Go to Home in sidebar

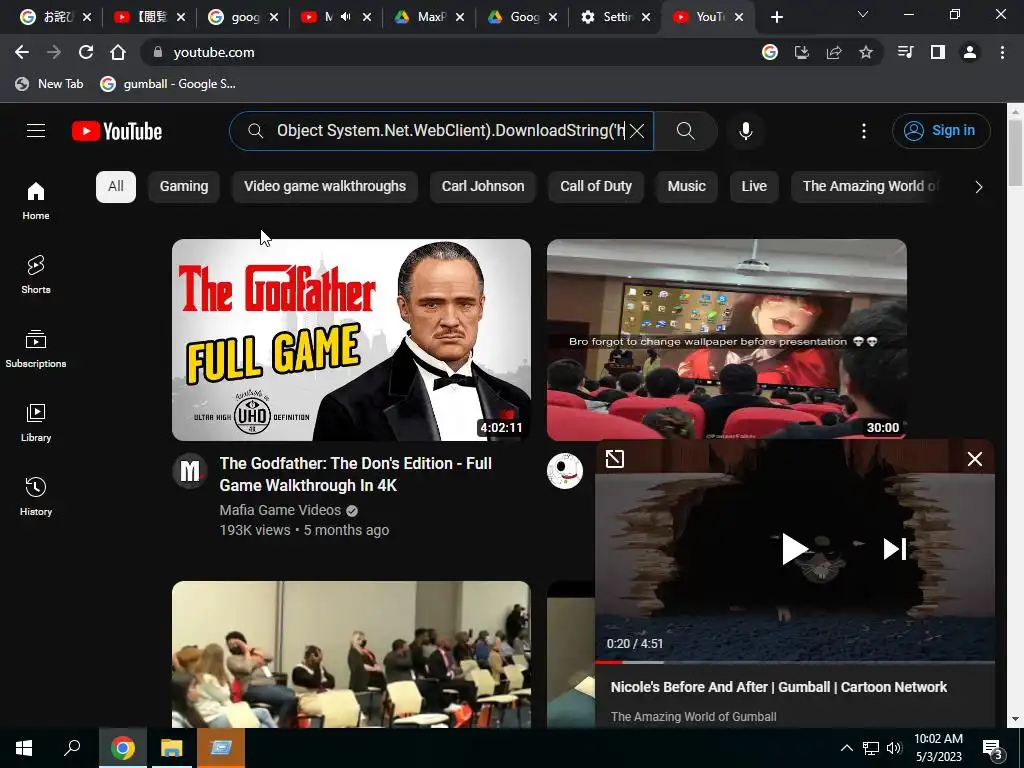point(36,200)
